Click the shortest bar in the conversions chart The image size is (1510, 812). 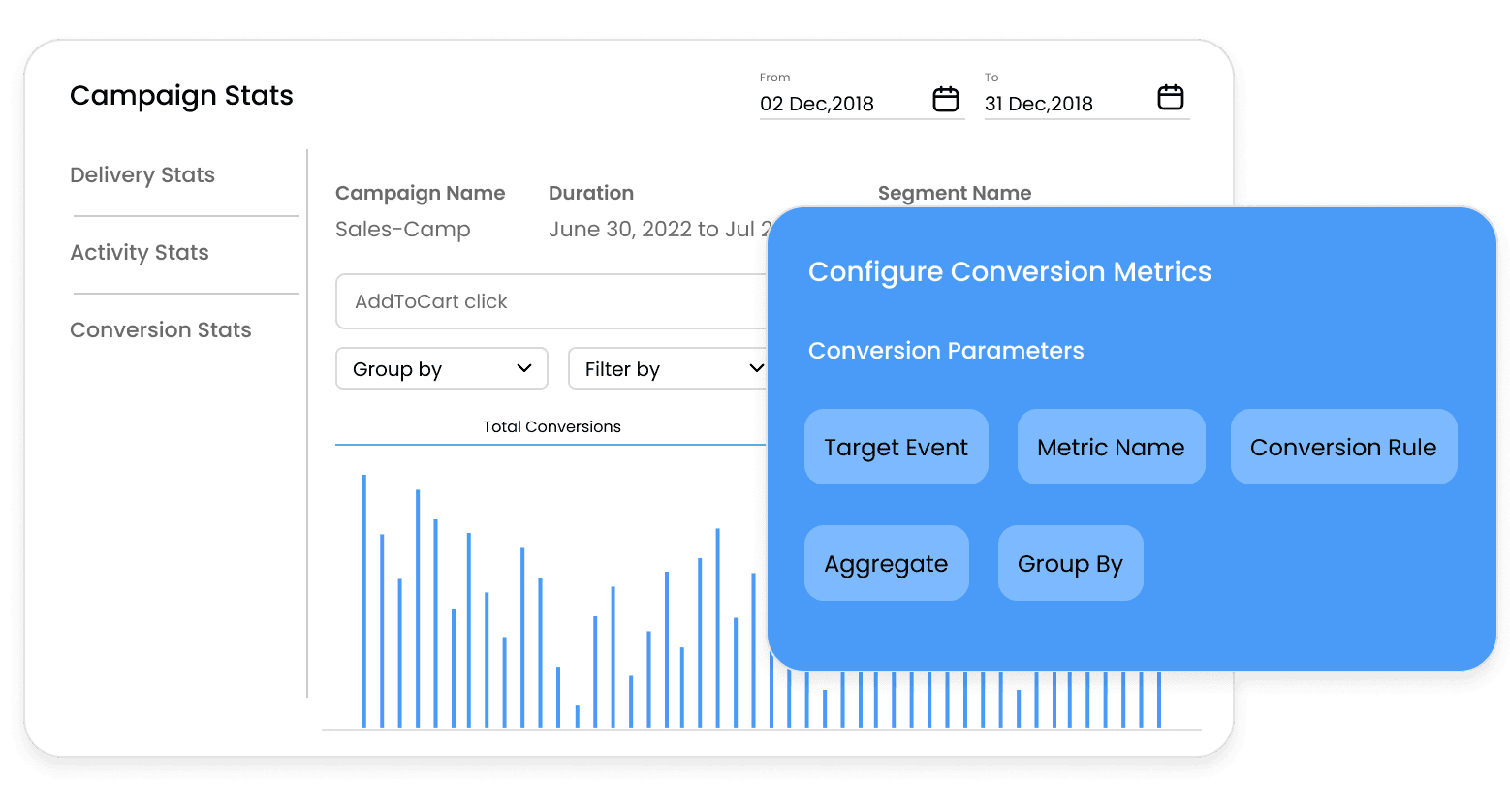click(x=578, y=717)
